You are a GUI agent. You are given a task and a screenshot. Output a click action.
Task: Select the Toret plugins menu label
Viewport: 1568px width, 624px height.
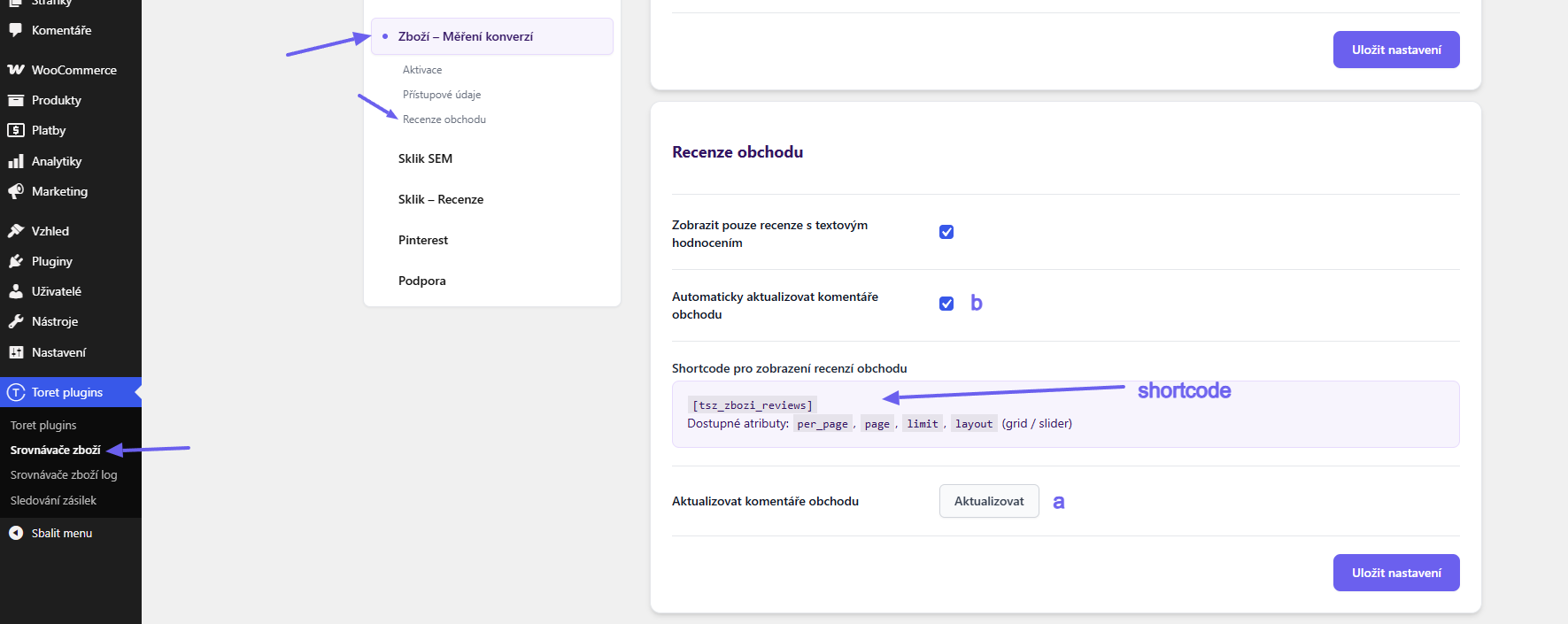pyautogui.click(x=67, y=392)
